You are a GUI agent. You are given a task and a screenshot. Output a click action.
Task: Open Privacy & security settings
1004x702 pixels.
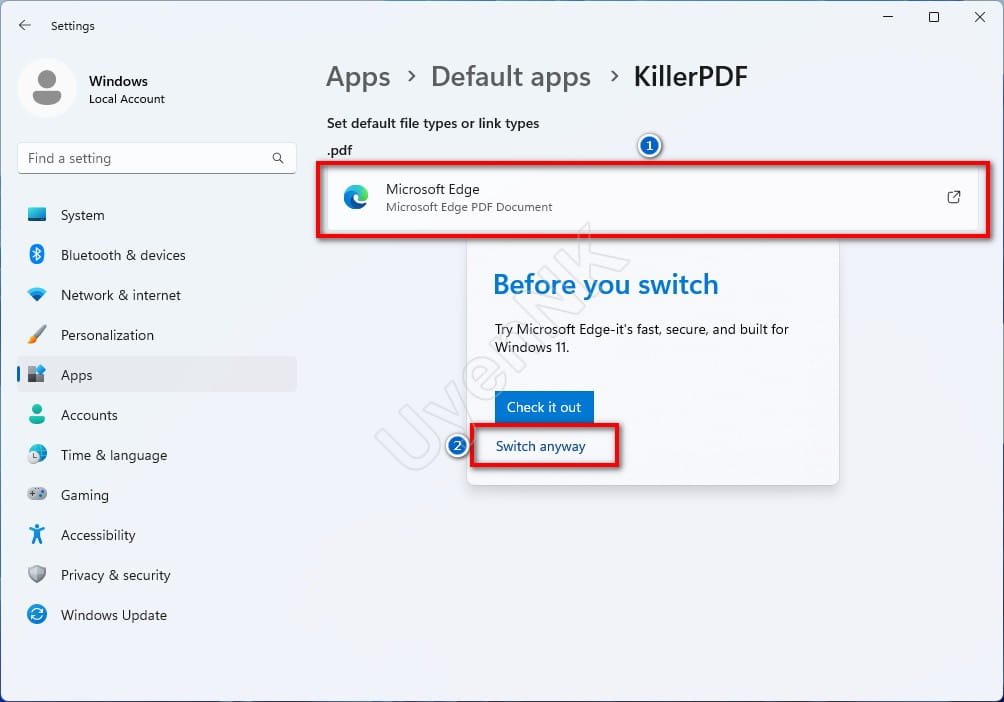click(157, 575)
